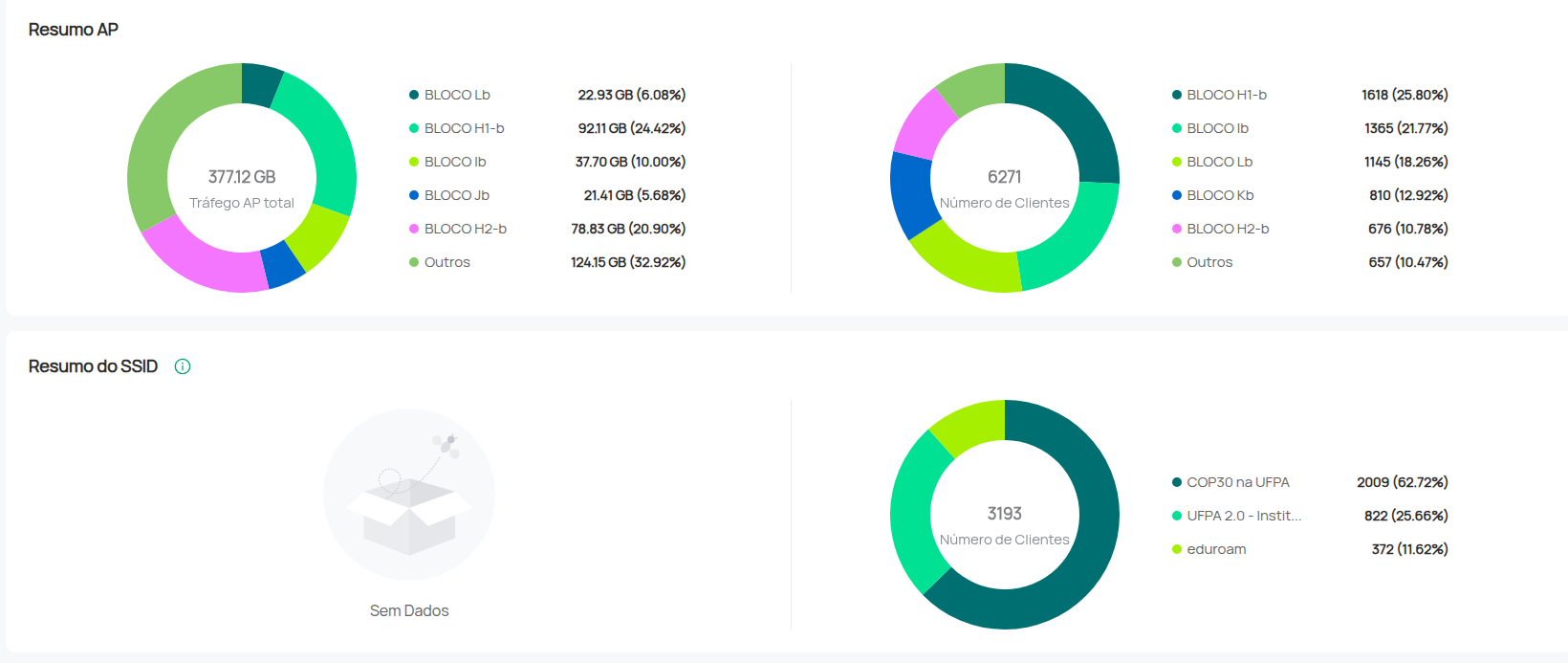Click the info icon beside Resumo do SSID
1568x663 pixels.
183,366
